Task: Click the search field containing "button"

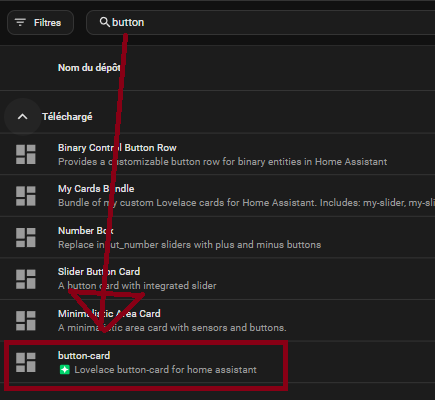Action: click(261, 23)
